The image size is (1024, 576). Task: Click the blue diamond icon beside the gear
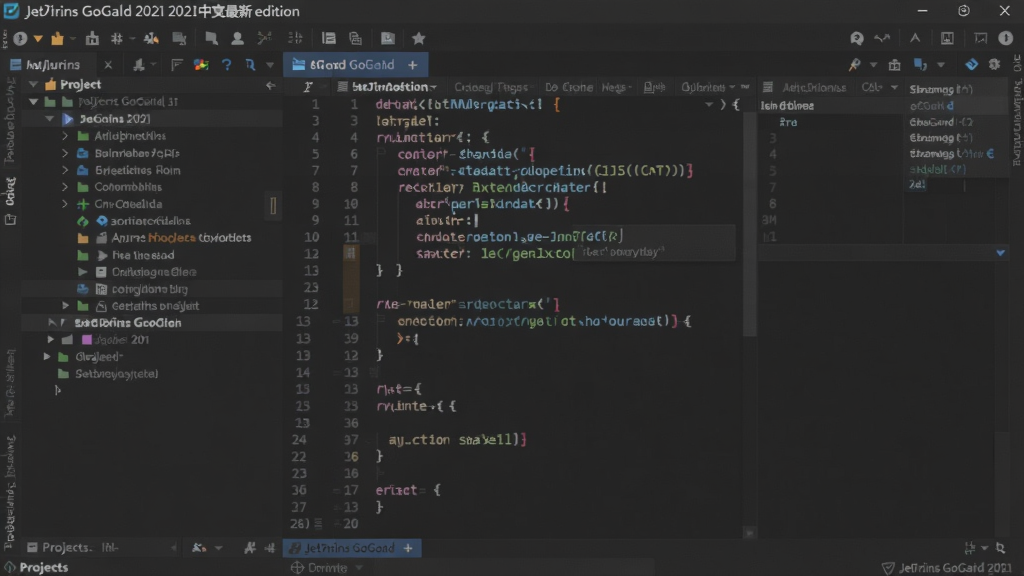tap(972, 64)
